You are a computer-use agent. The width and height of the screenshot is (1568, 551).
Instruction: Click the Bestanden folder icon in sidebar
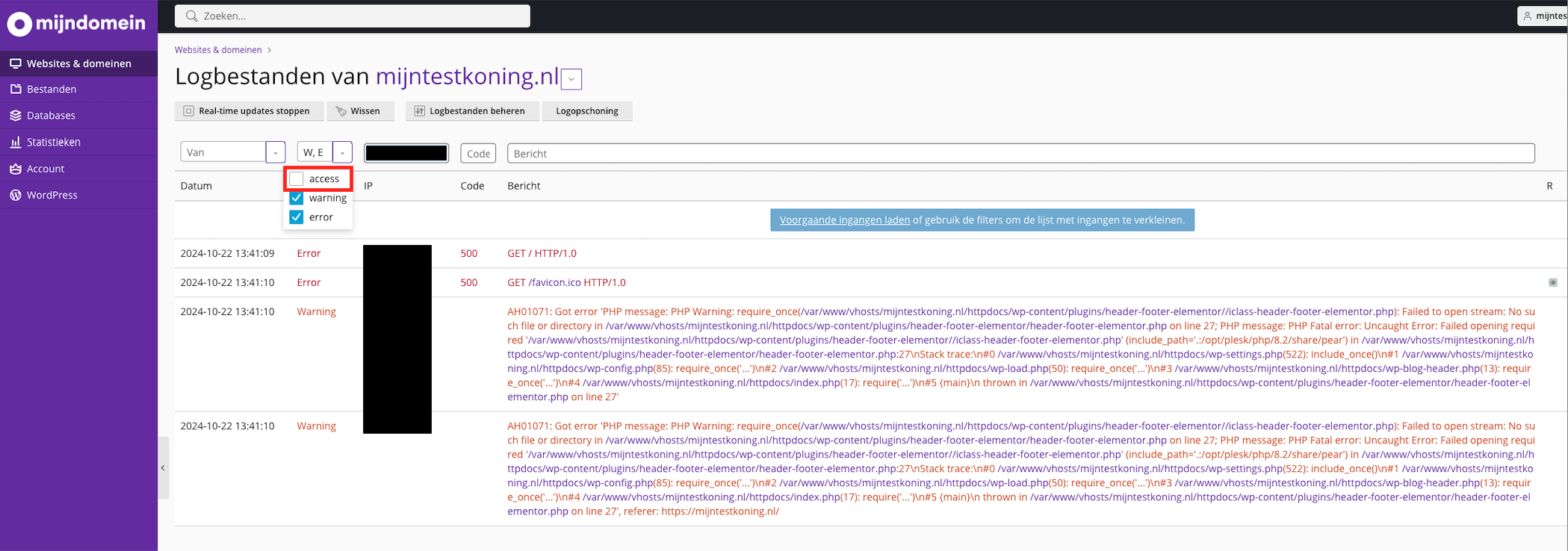16,89
